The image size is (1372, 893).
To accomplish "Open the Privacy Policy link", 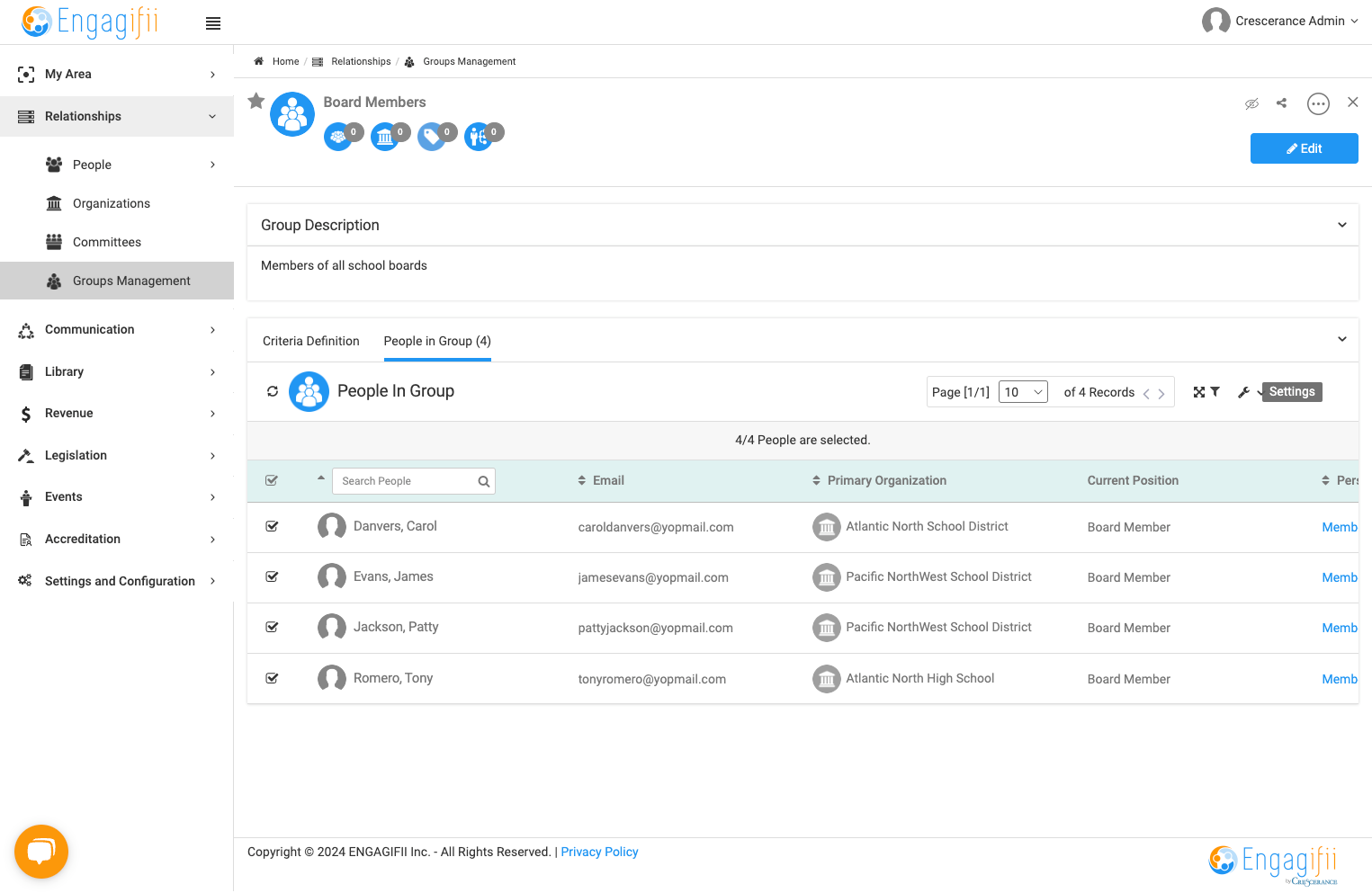I will [599, 852].
